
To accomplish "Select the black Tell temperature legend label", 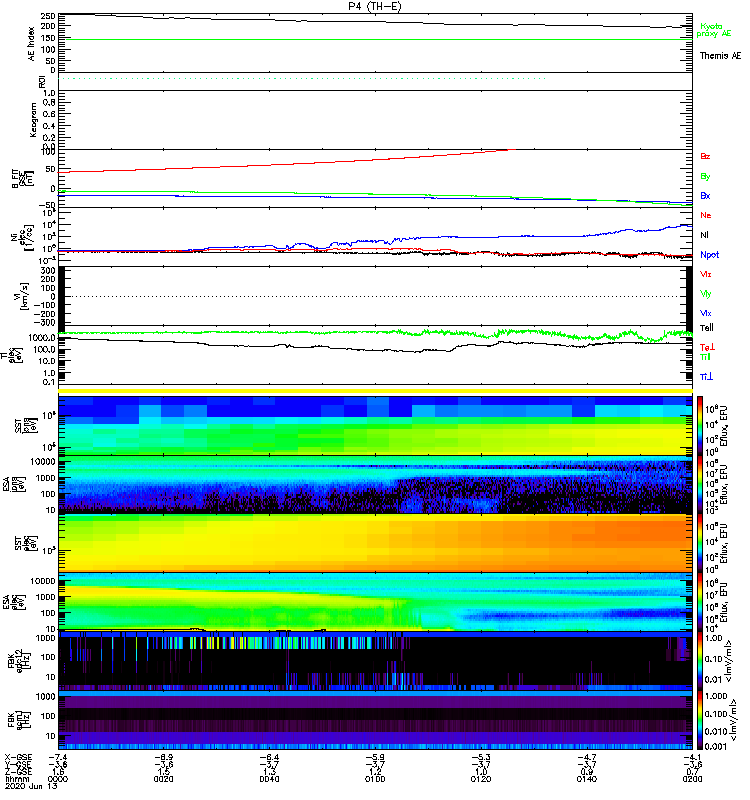I will [707, 328].
